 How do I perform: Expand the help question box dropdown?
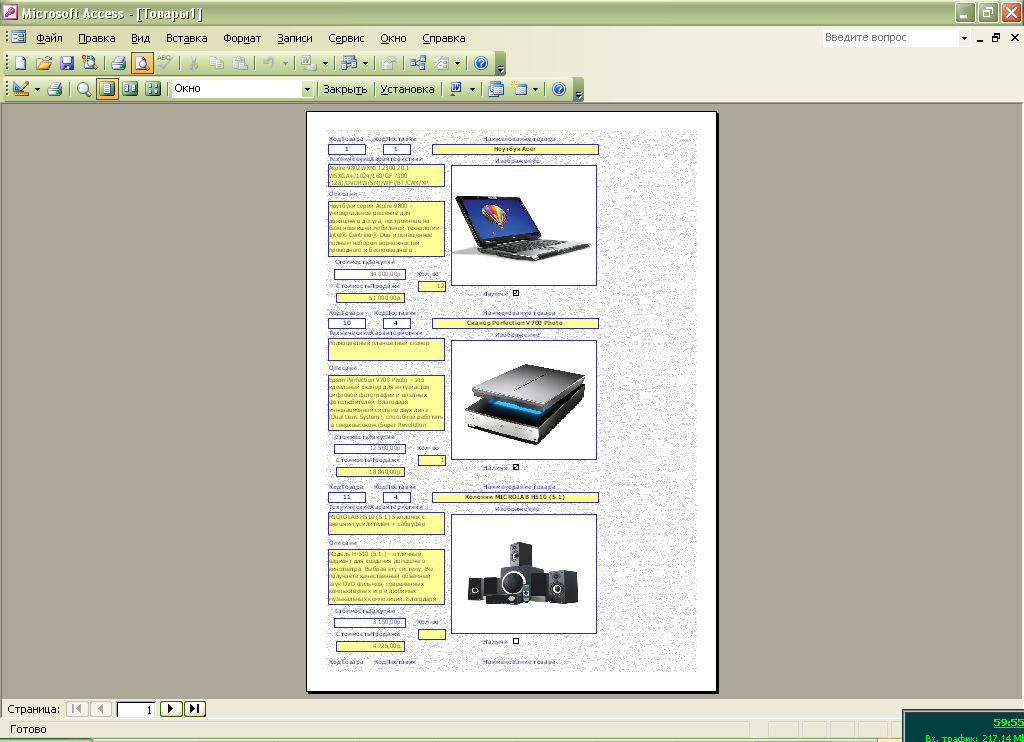click(964, 39)
